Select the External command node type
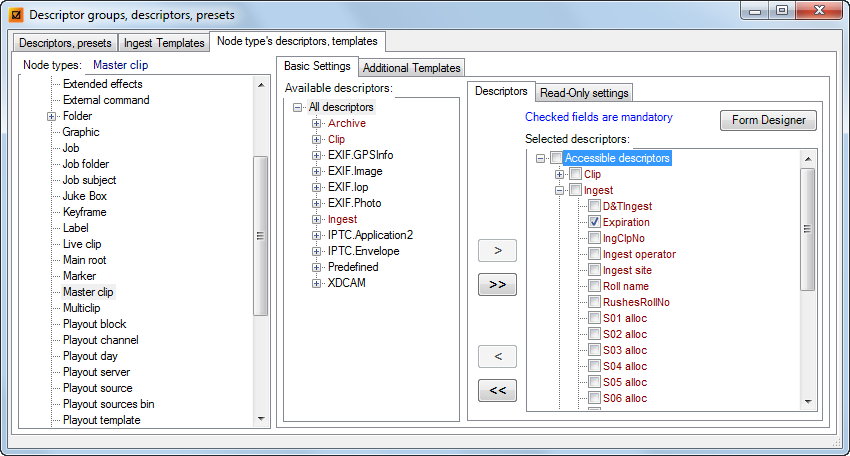 pos(106,100)
